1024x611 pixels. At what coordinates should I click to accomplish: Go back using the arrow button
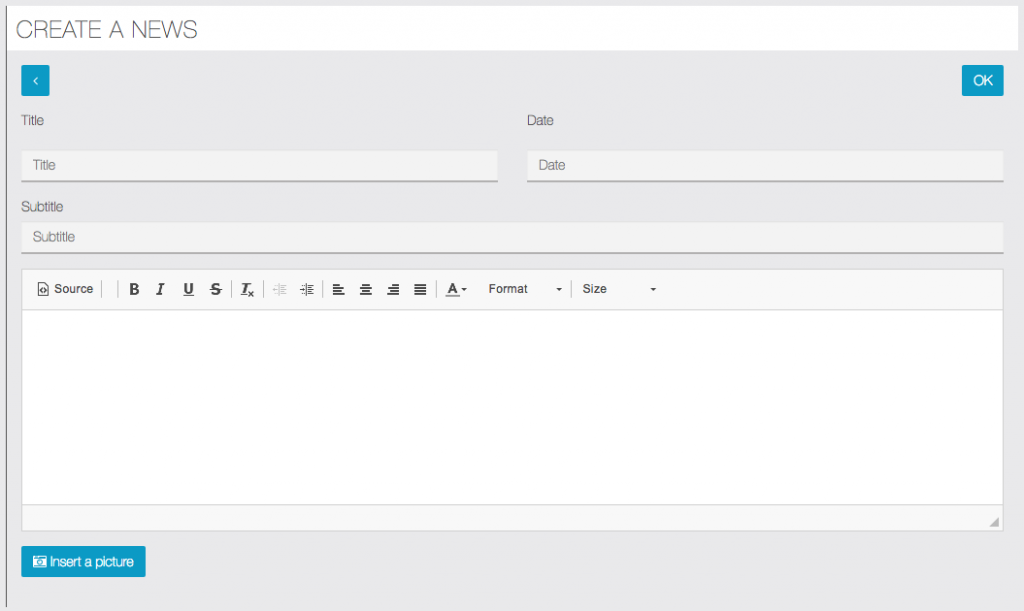point(35,80)
